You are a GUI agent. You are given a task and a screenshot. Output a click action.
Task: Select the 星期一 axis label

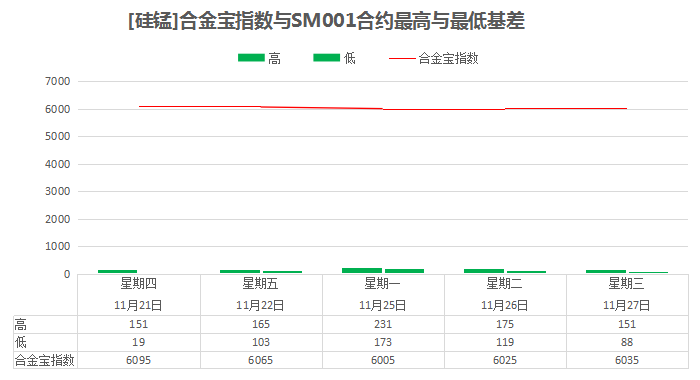(383, 284)
